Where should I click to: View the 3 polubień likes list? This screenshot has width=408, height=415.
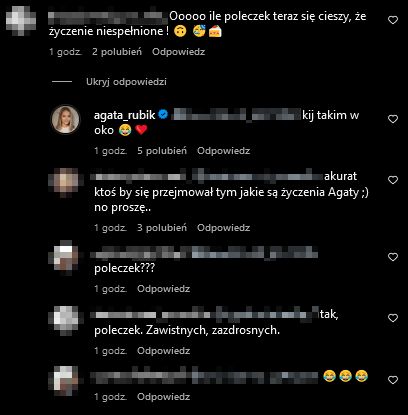162,228
